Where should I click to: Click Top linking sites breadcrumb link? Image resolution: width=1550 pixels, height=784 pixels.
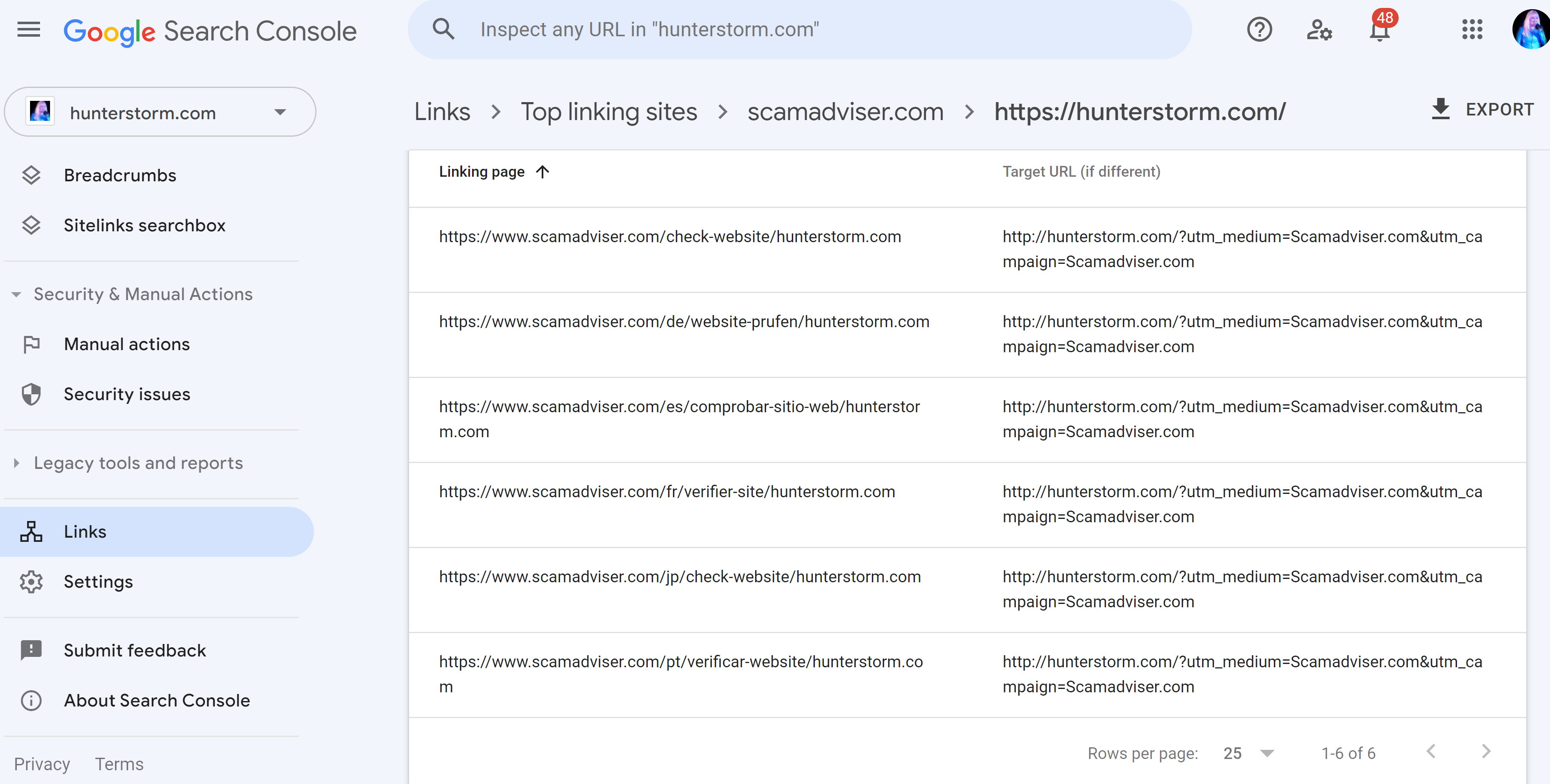608,112
